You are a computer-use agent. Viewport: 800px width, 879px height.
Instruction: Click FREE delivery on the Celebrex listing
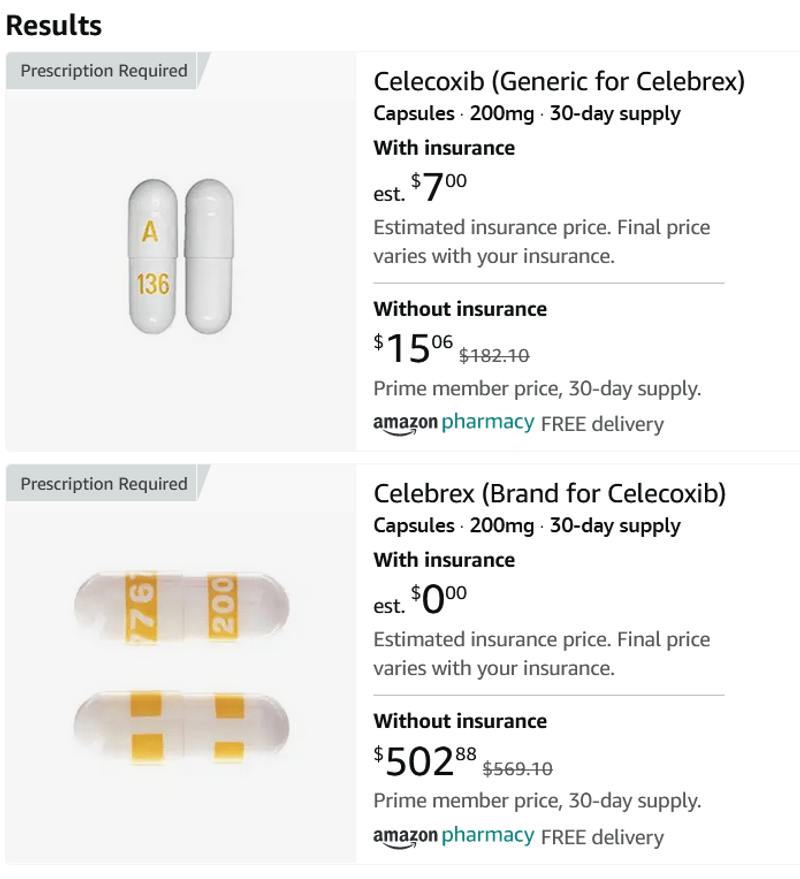point(602,837)
